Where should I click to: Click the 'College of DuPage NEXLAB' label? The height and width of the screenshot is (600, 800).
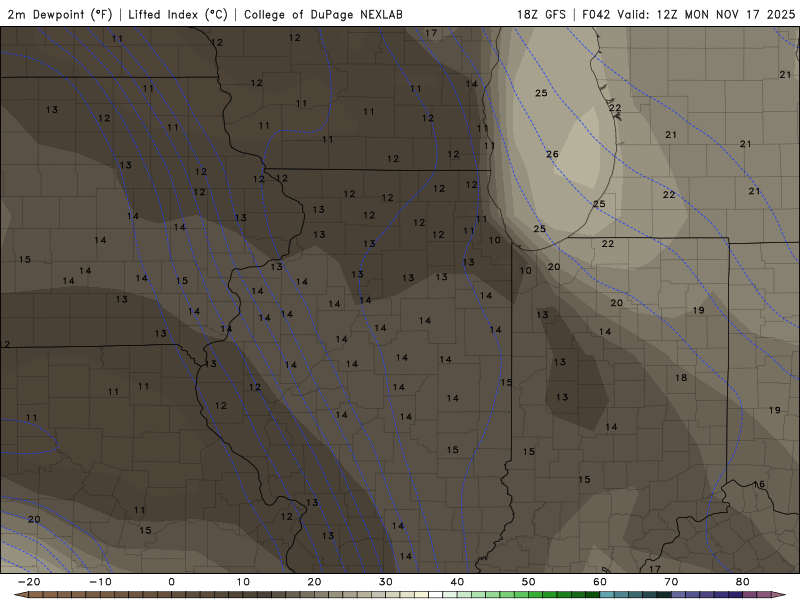point(323,14)
